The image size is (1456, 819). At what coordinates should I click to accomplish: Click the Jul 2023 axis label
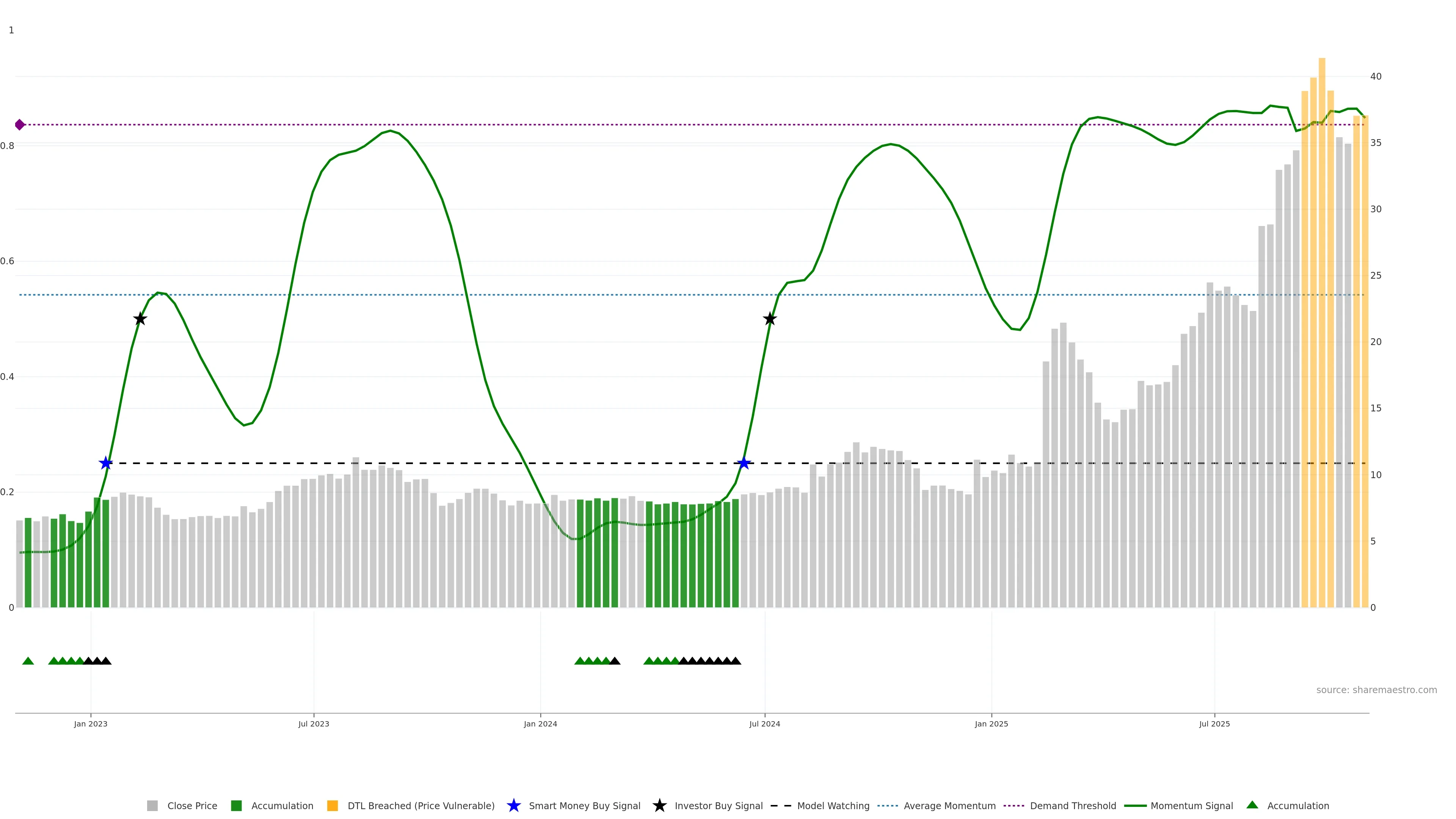pos(314,723)
